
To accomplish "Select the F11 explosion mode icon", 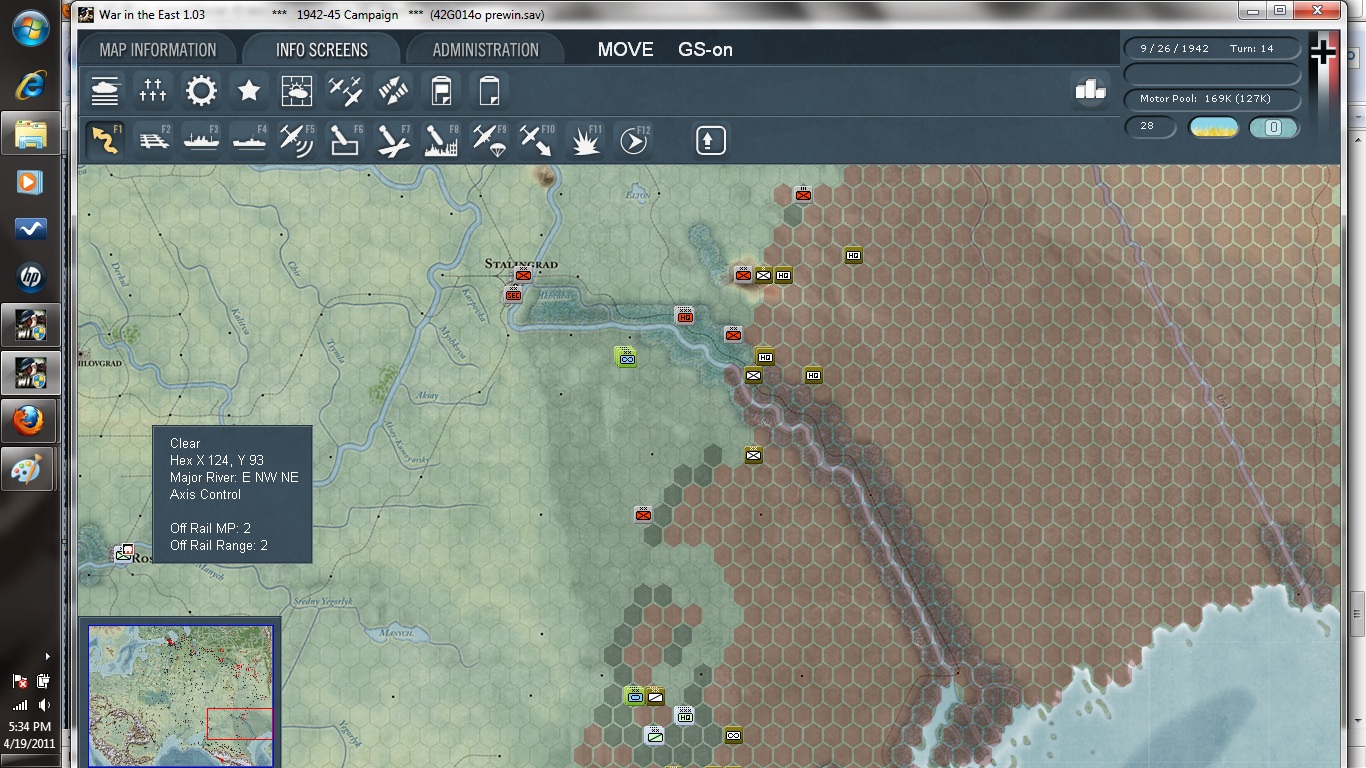I will 585,140.
